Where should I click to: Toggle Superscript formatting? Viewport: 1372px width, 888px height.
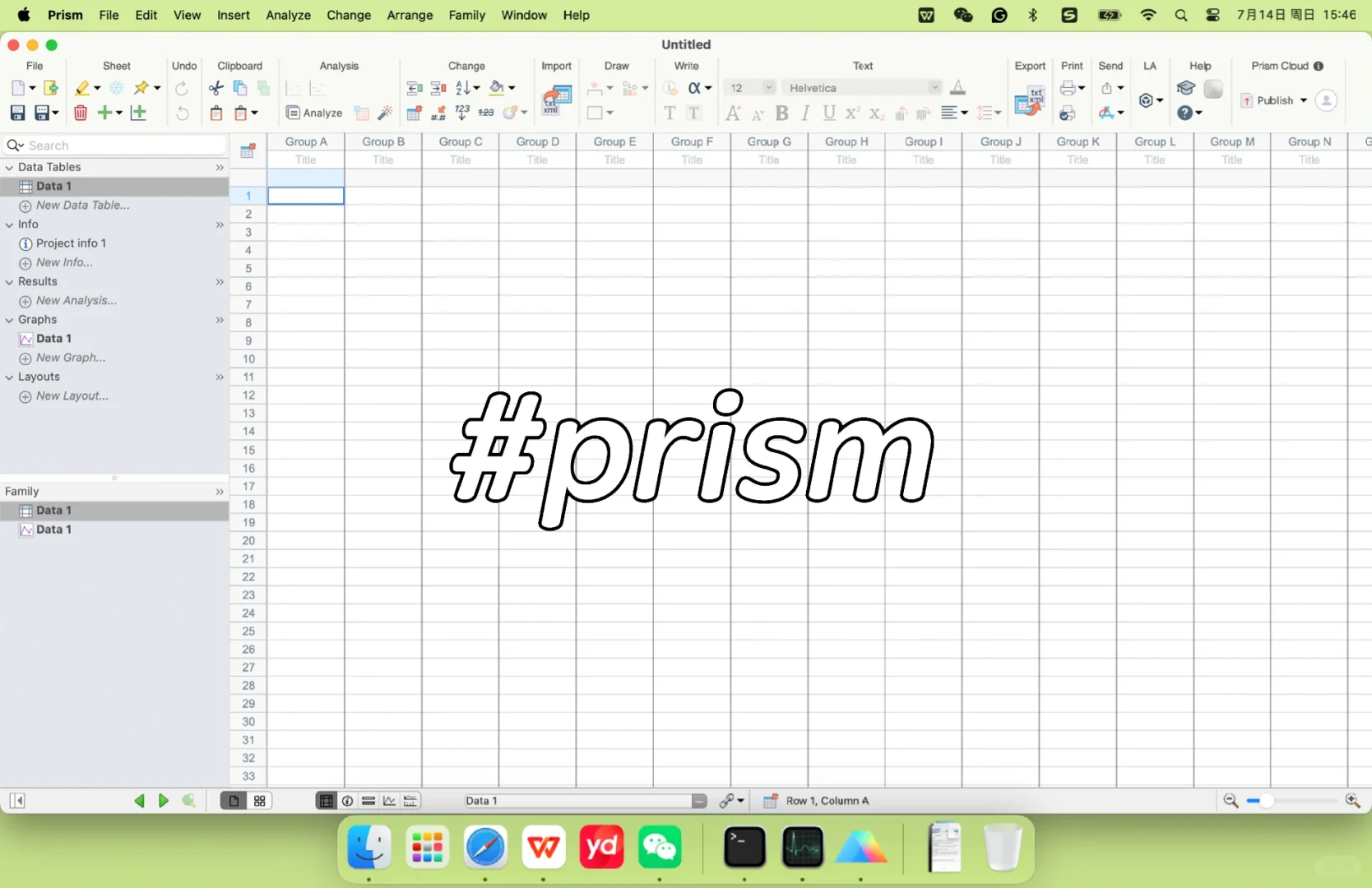click(852, 113)
